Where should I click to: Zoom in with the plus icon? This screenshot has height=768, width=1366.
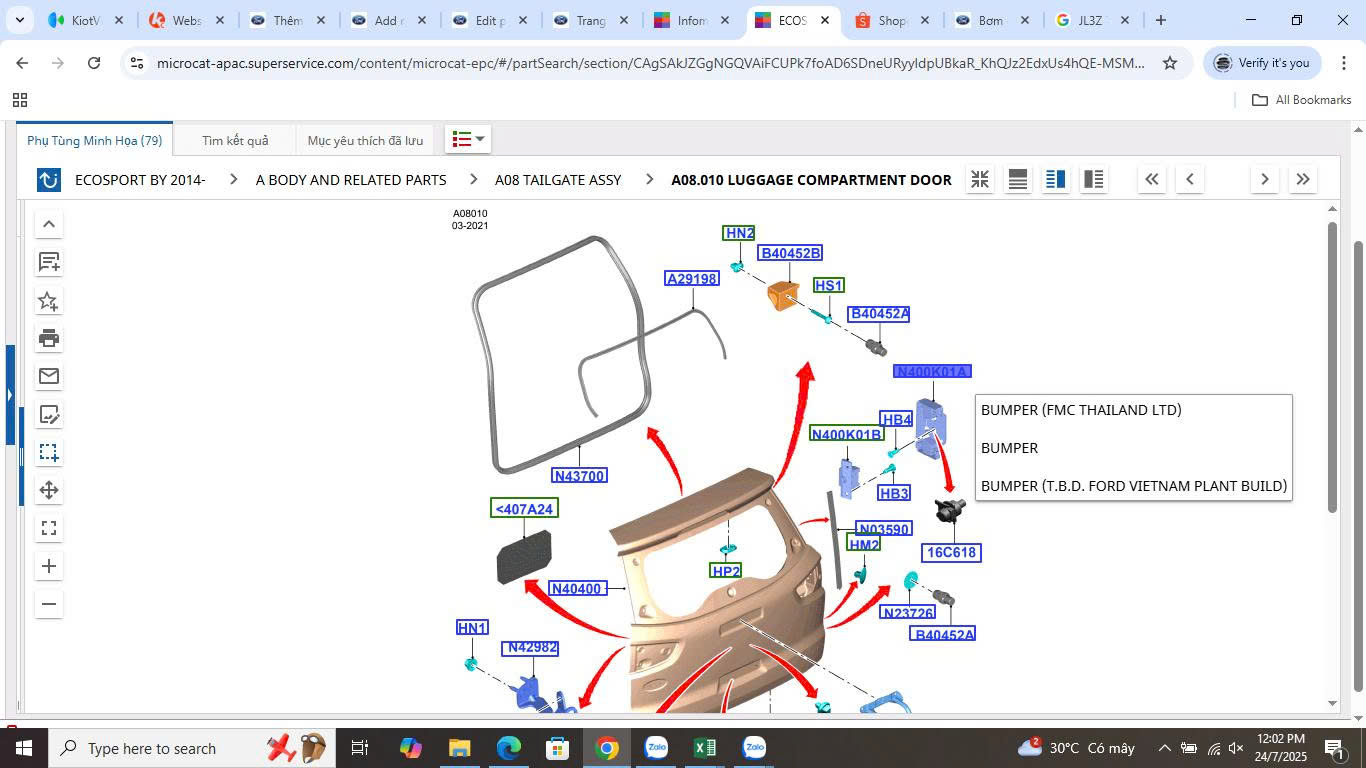point(48,566)
